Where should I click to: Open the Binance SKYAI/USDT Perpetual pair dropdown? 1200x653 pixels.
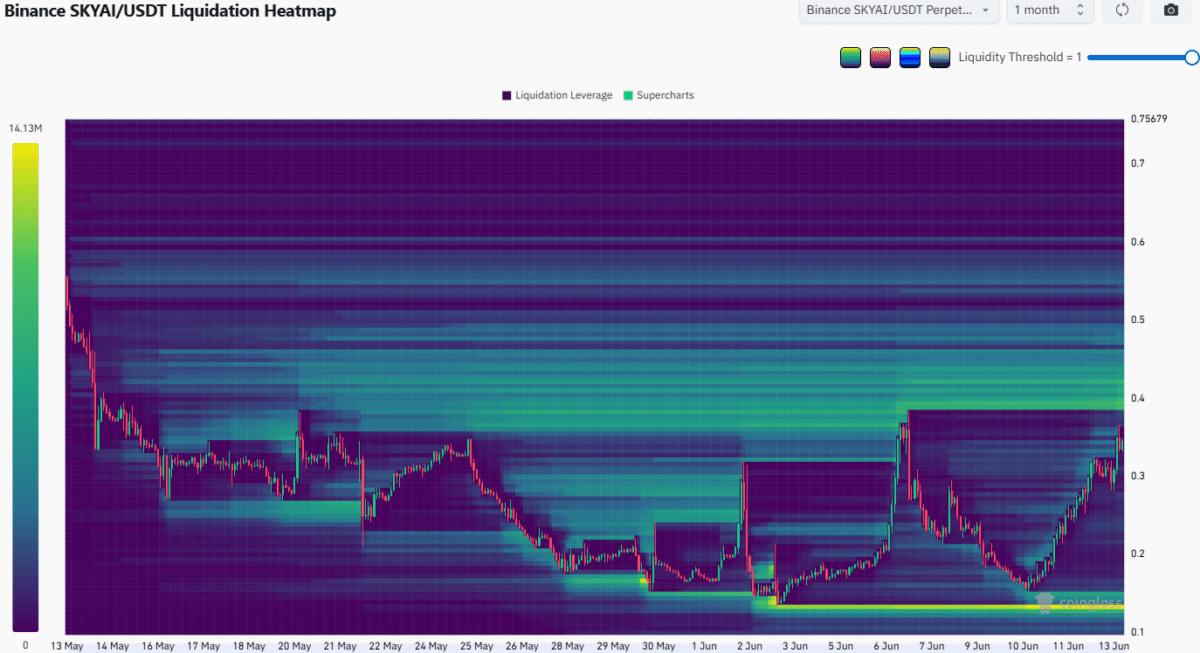pos(899,10)
